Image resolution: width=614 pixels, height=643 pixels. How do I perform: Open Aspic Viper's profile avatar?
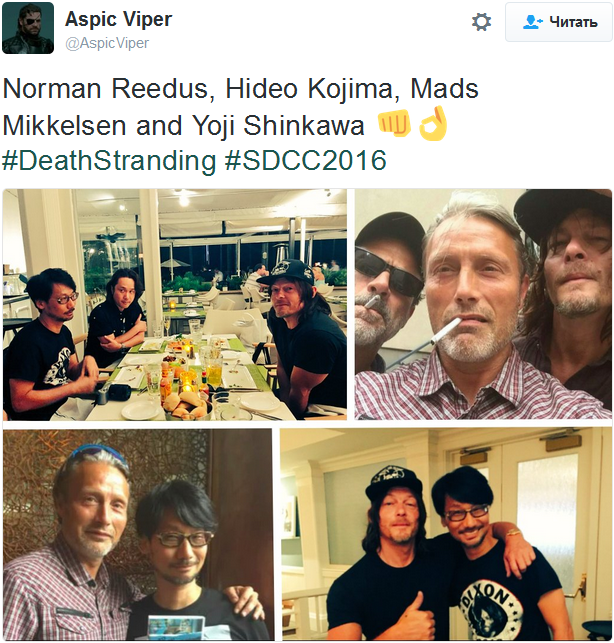point(28,28)
